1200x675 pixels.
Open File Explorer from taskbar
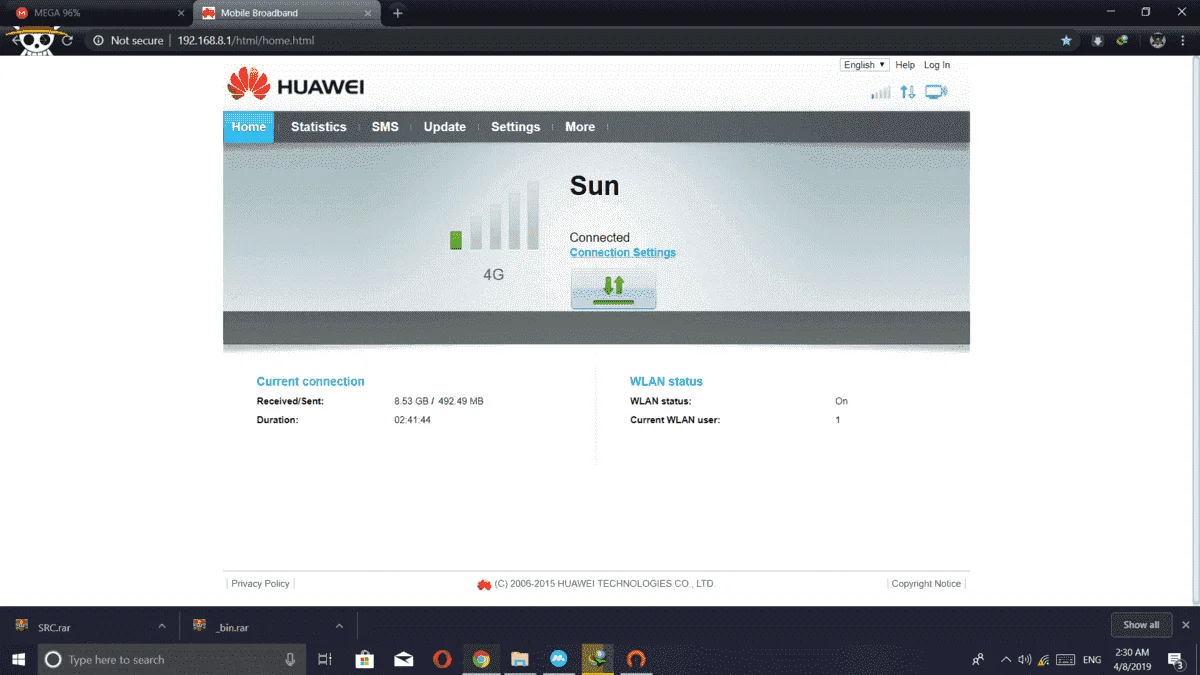(519, 659)
